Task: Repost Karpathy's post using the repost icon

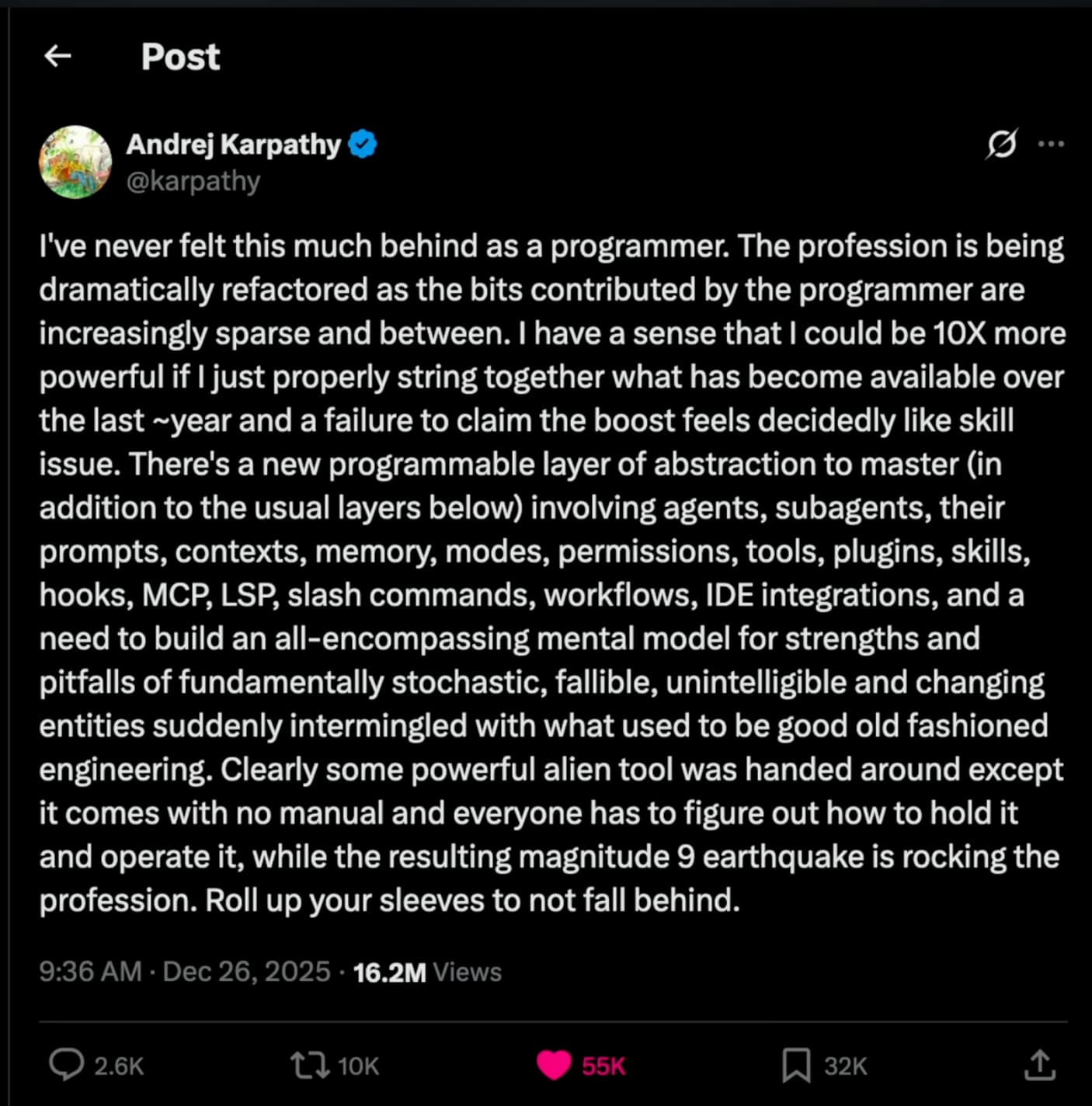Action: pos(309,1066)
